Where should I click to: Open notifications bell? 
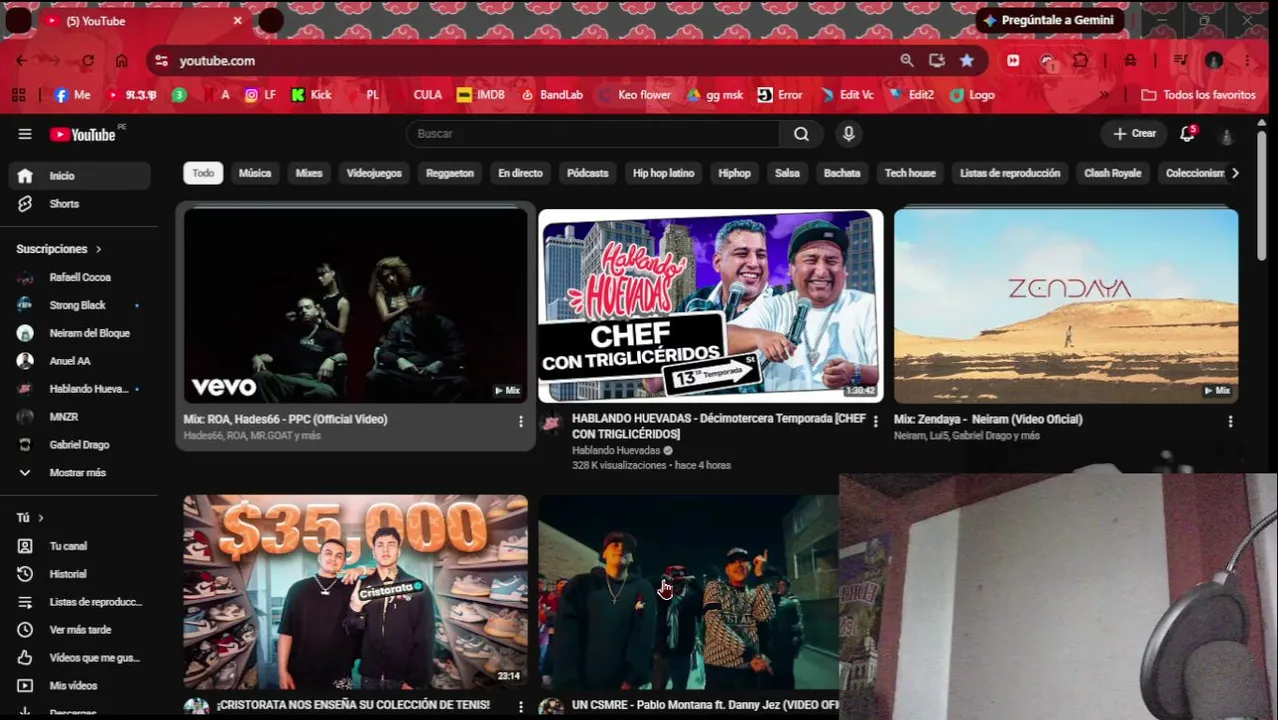pyautogui.click(x=1187, y=134)
